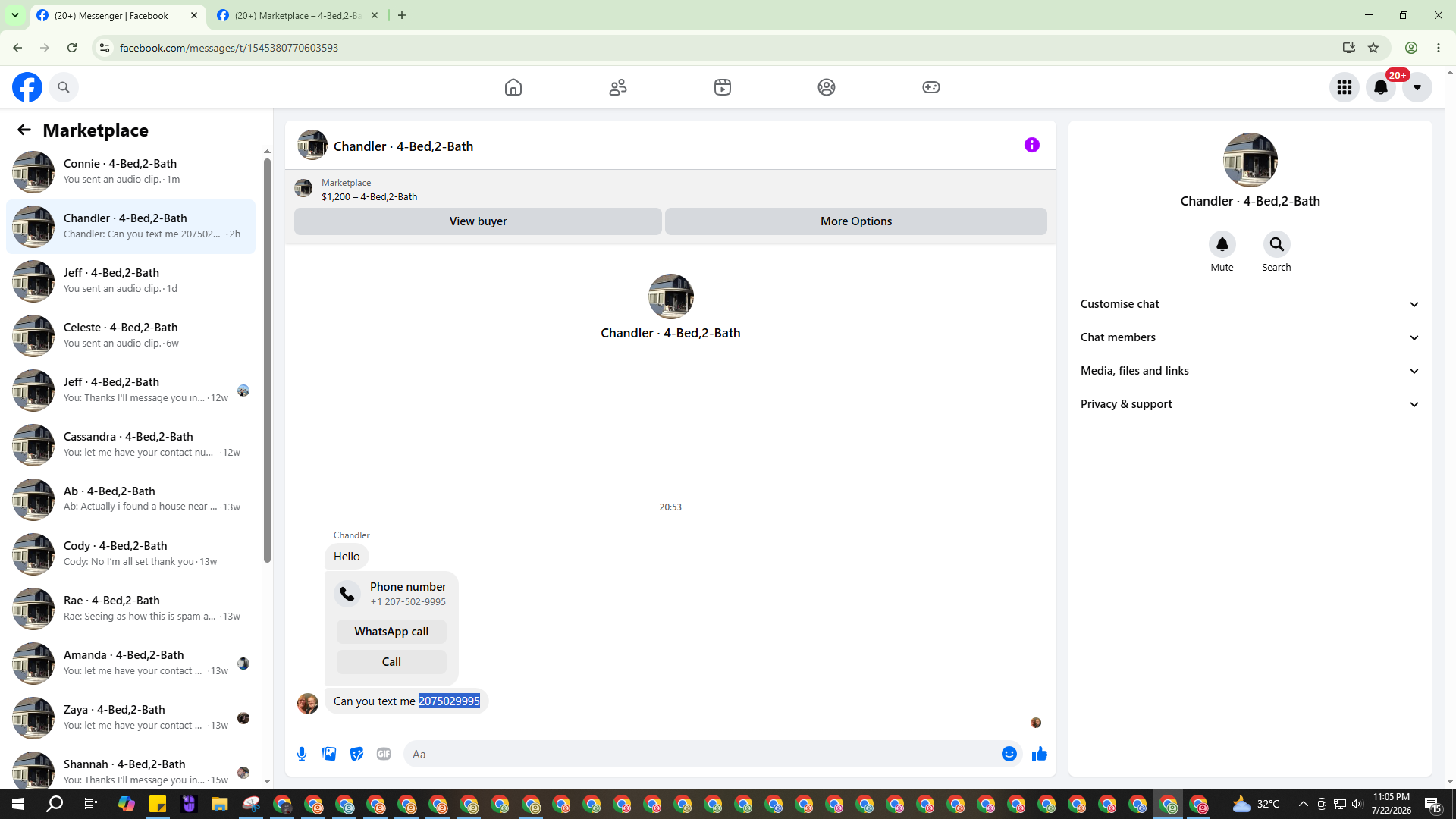Open the notifications bell
The height and width of the screenshot is (819, 1456).
(1381, 87)
